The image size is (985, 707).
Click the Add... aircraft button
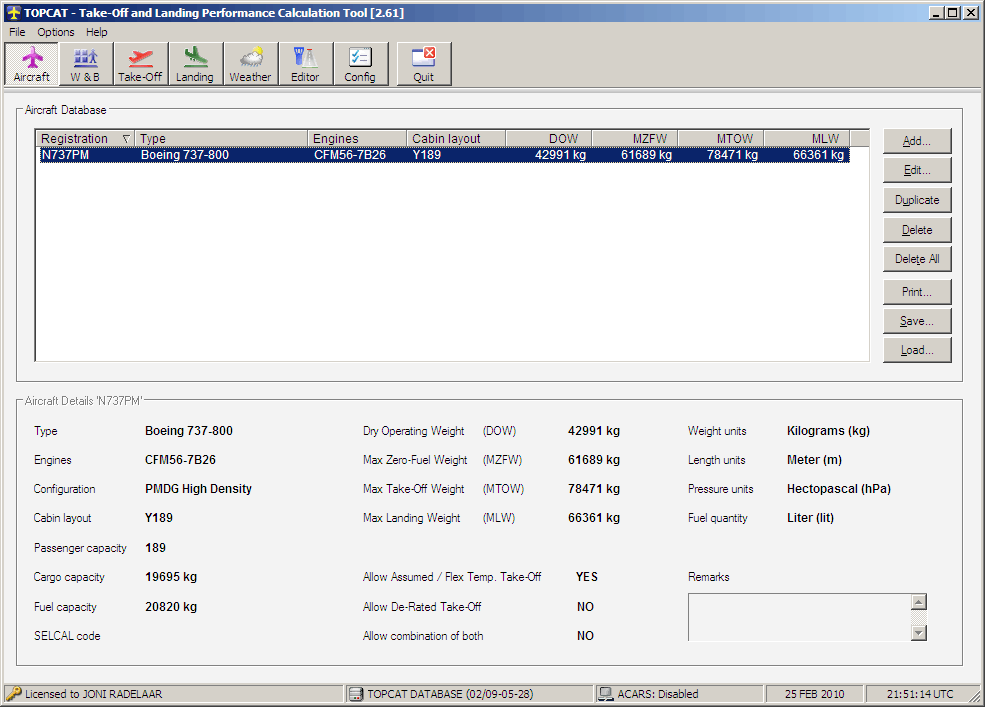pos(917,141)
